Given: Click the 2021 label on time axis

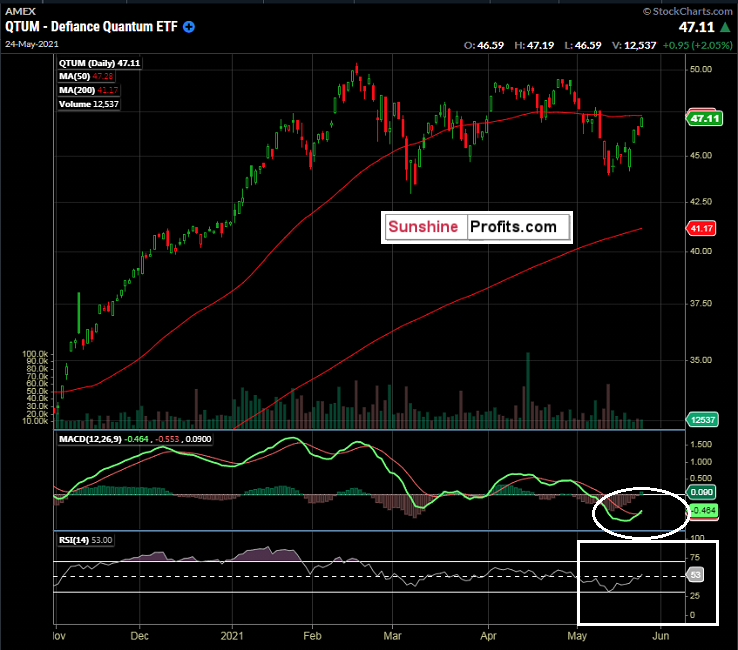Looking at the screenshot, I should pos(232,636).
